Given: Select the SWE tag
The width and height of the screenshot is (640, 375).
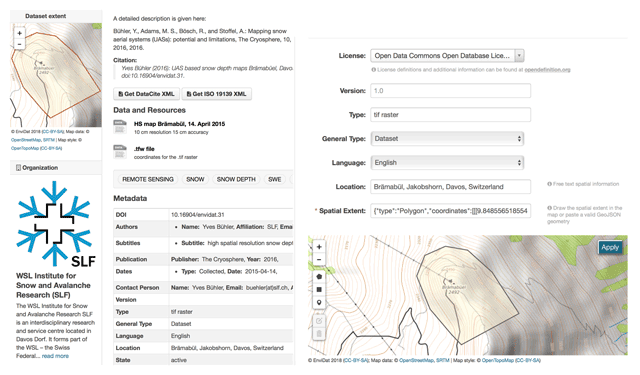Looking at the screenshot, I should pos(274,180).
